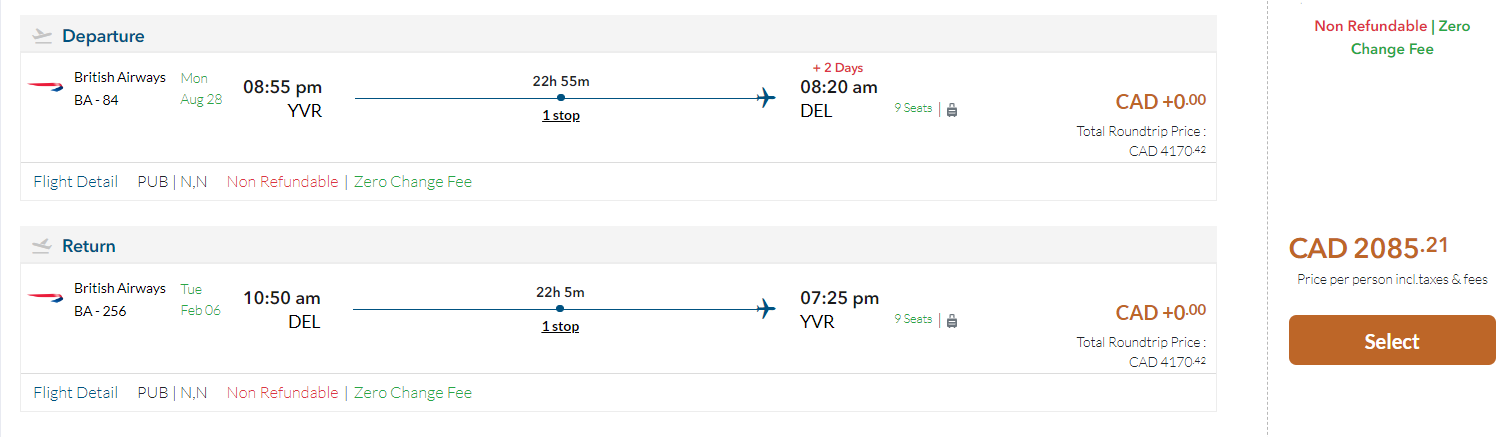Show the 1 stop details for return
This screenshot has width=1502, height=437.
pos(560,327)
